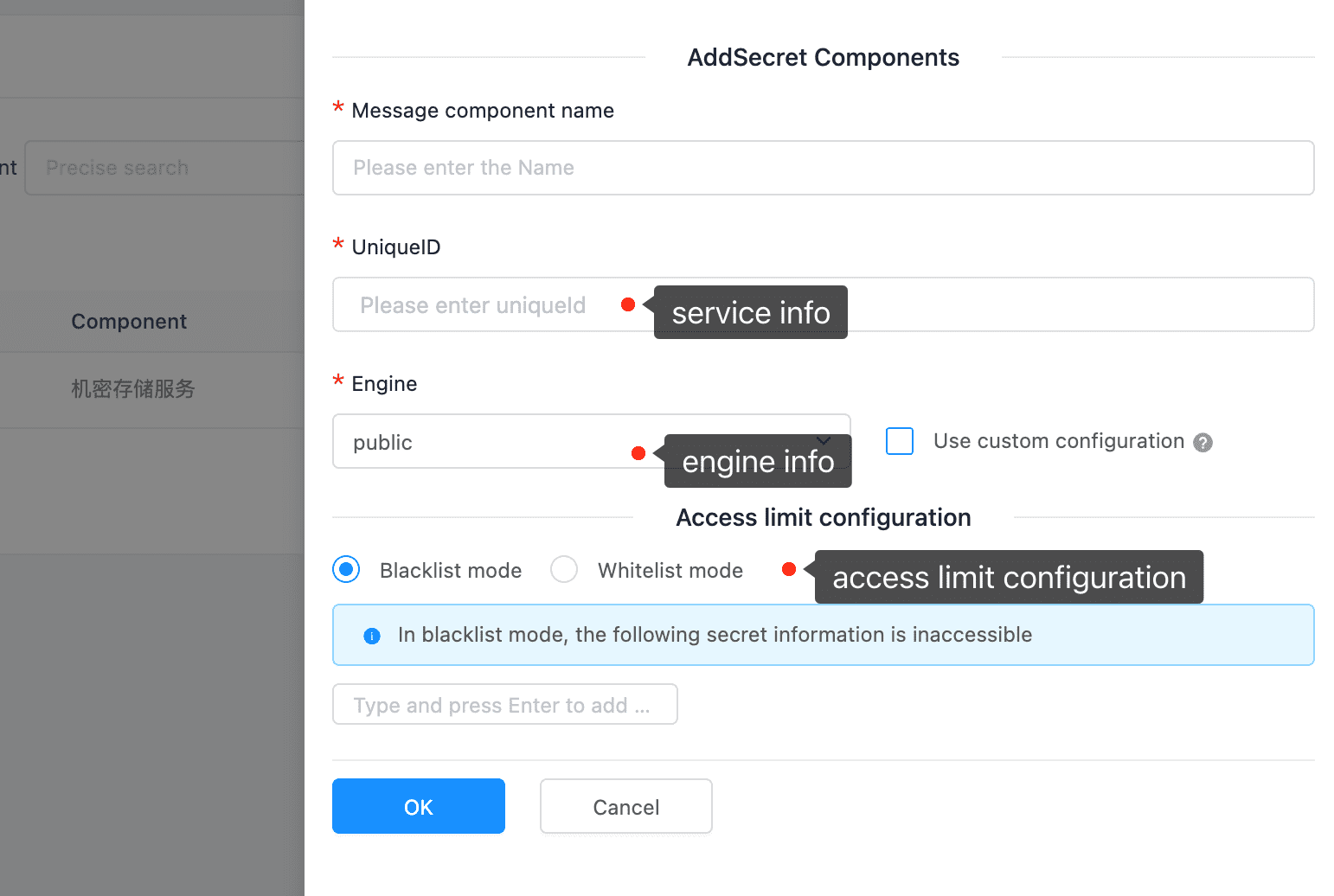This screenshot has width=1334, height=896.
Task: Click the Cancel button
Action: click(626, 806)
